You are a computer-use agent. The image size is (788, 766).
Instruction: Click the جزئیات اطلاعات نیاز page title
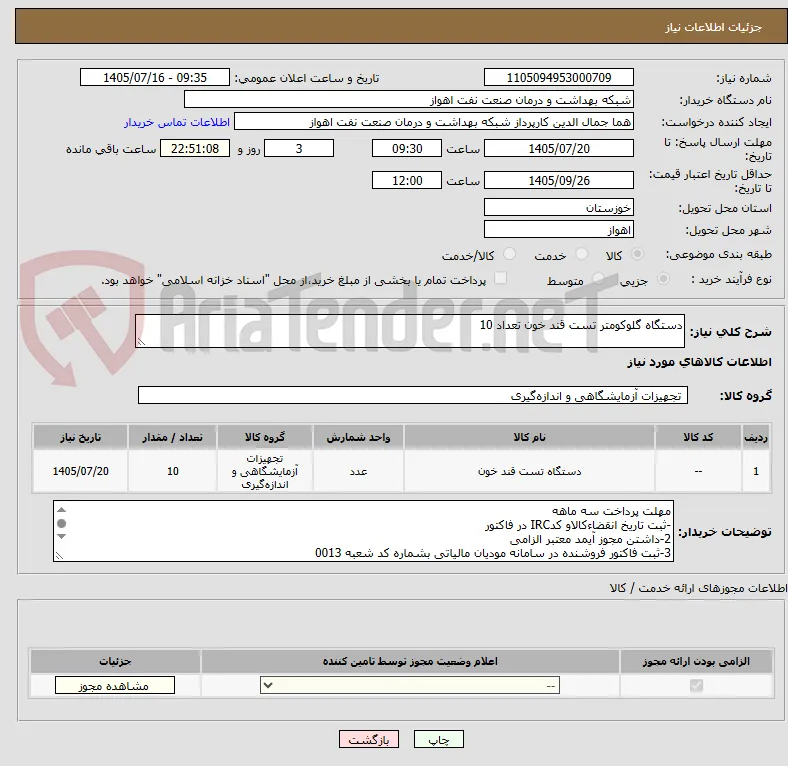click(x=714, y=27)
